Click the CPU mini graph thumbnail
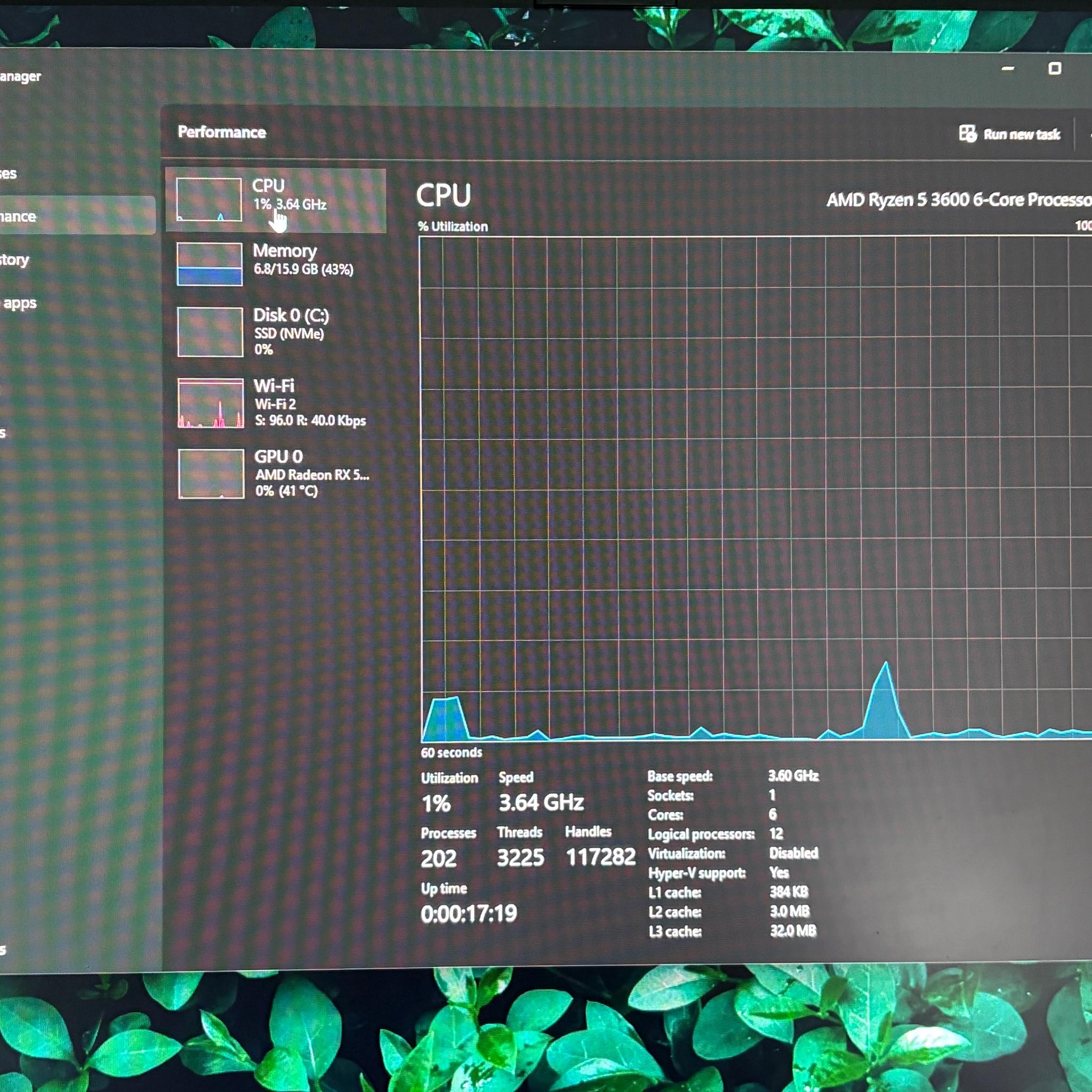The image size is (1092, 1092). 208,199
